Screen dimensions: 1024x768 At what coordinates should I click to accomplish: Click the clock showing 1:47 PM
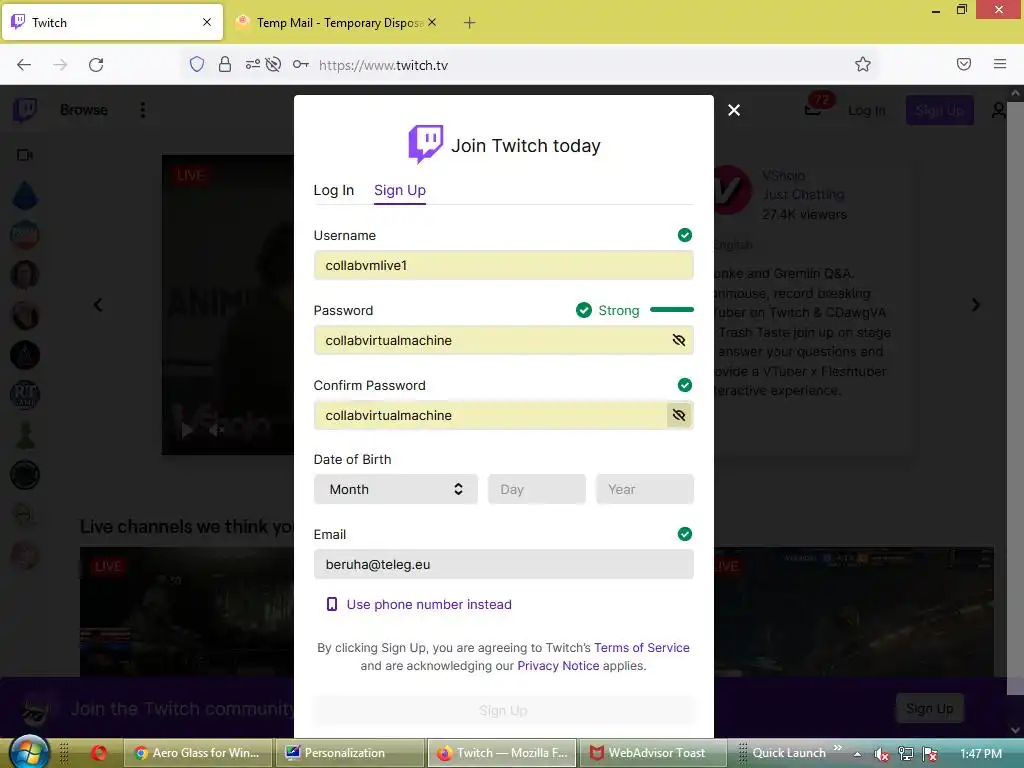point(981,754)
